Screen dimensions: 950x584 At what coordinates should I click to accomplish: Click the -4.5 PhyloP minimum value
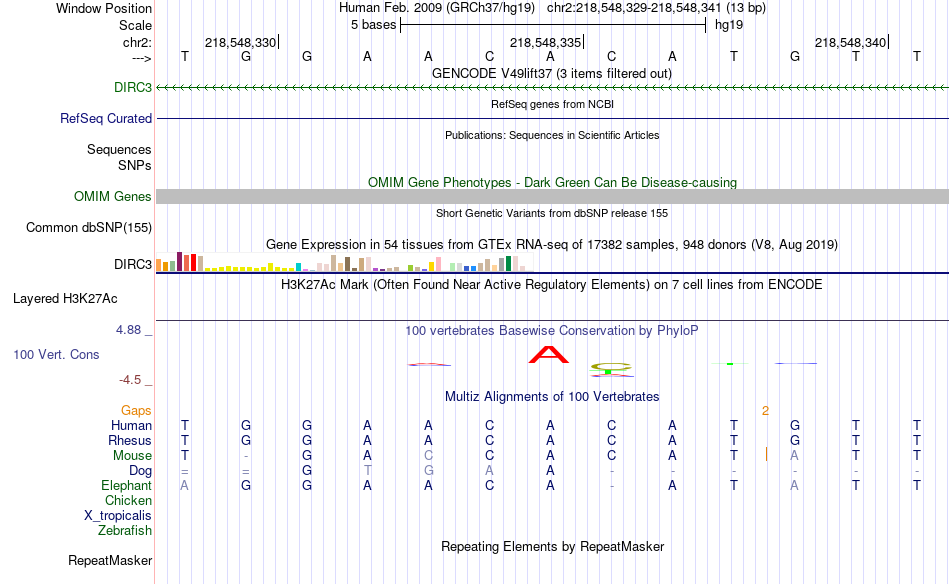[x=130, y=380]
